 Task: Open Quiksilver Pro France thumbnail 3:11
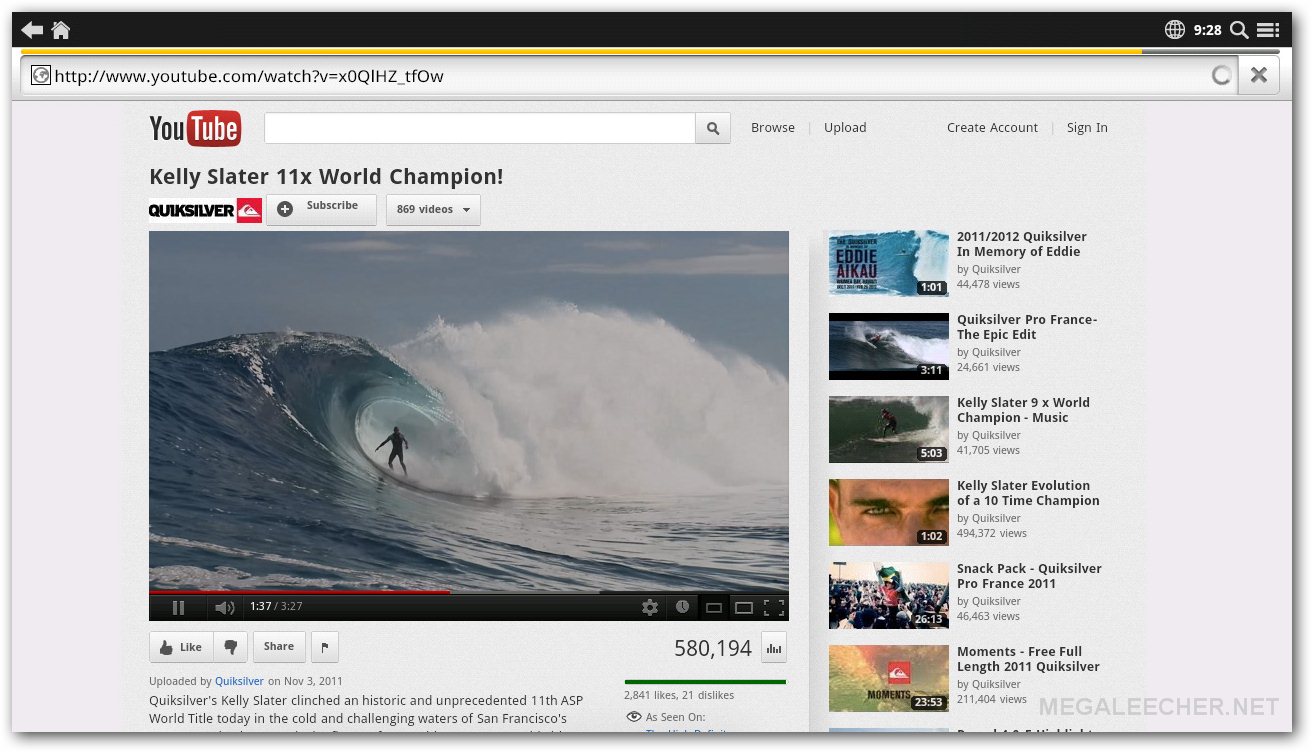(889, 346)
